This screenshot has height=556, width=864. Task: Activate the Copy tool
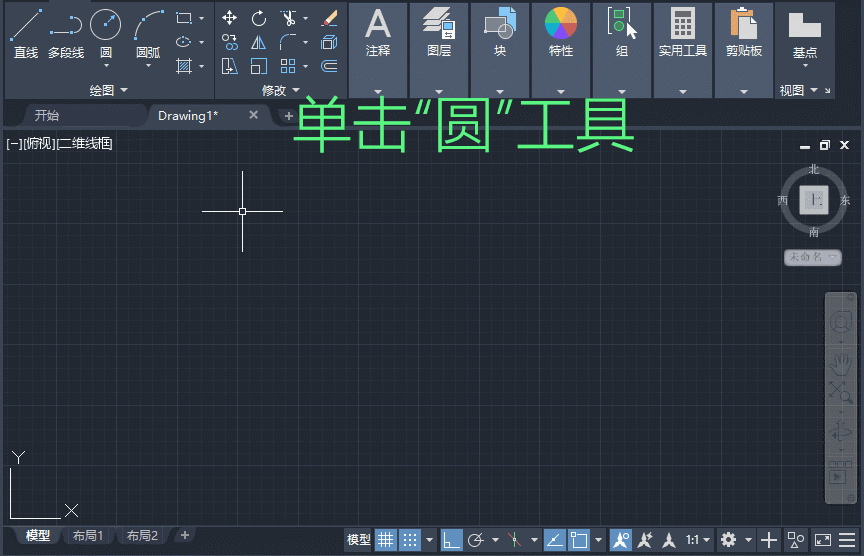[x=229, y=42]
